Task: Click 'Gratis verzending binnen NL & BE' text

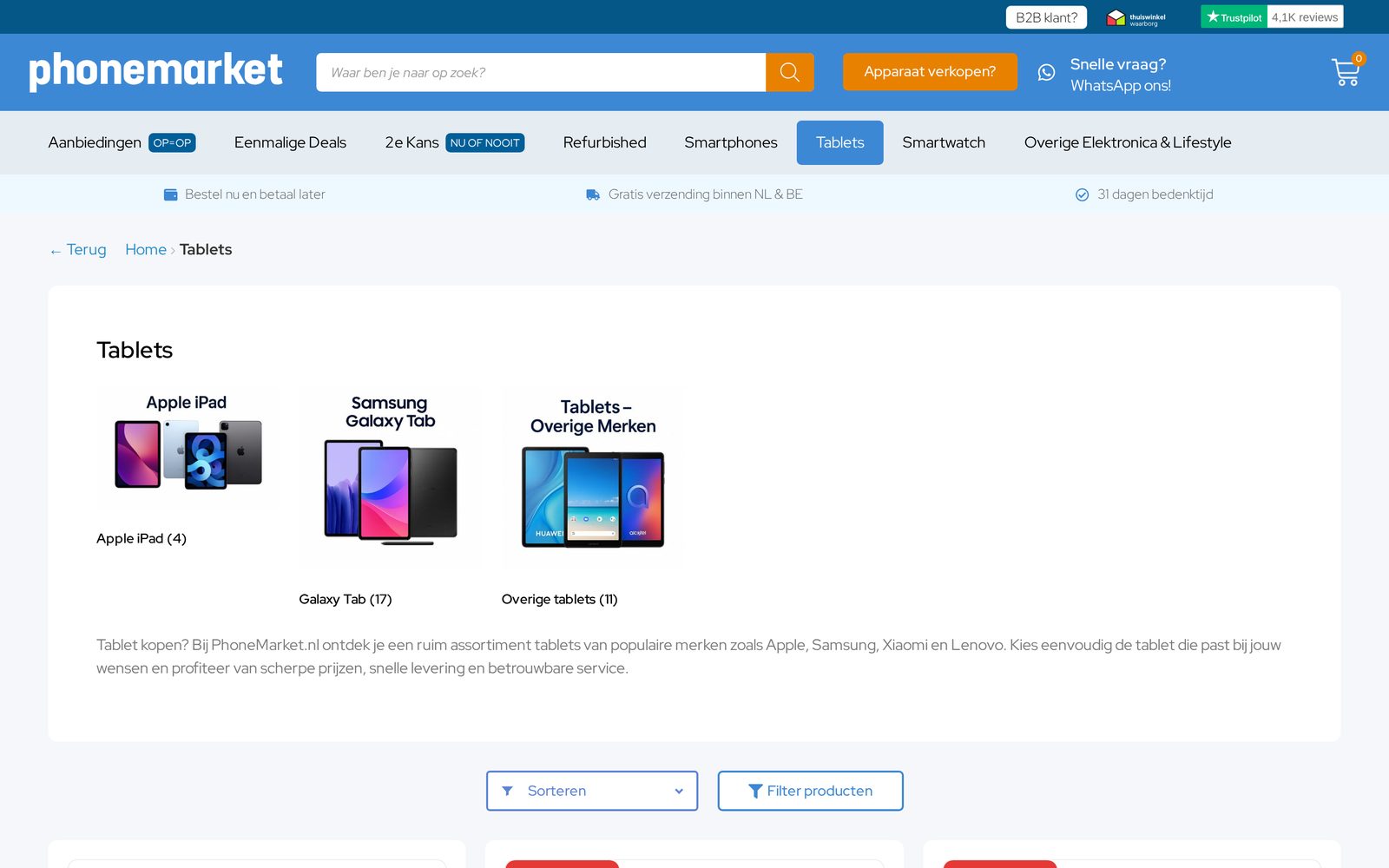Action: (x=706, y=194)
